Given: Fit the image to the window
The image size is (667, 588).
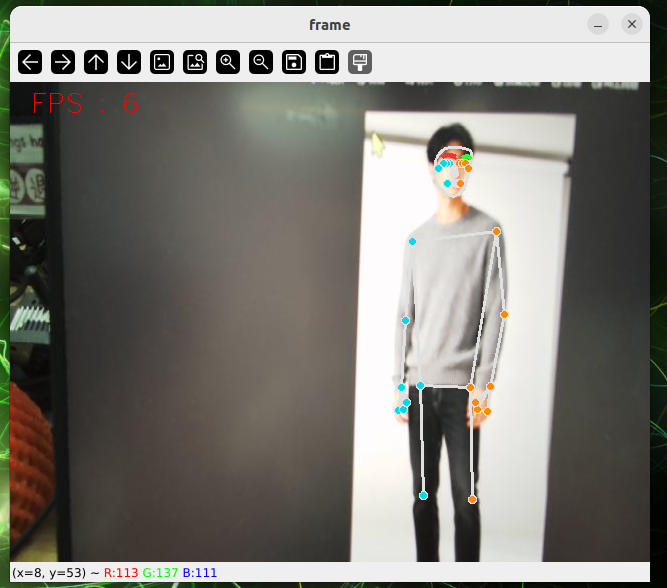Looking at the screenshot, I should pos(195,62).
